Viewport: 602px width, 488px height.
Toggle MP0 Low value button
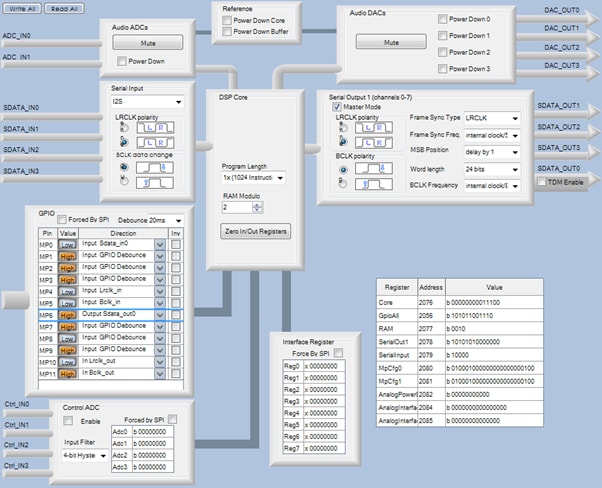[68, 245]
